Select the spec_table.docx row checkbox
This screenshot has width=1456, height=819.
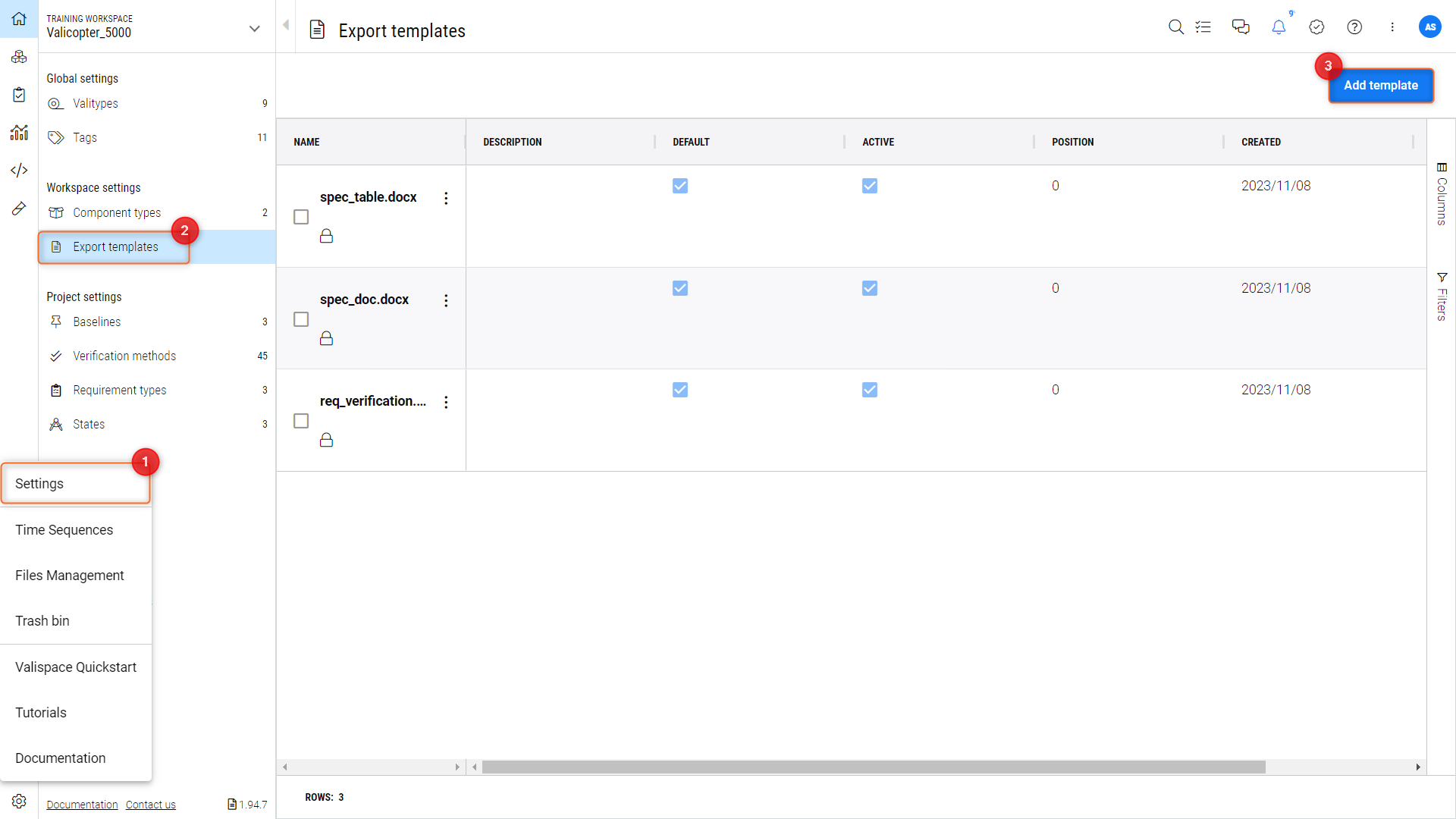point(301,217)
